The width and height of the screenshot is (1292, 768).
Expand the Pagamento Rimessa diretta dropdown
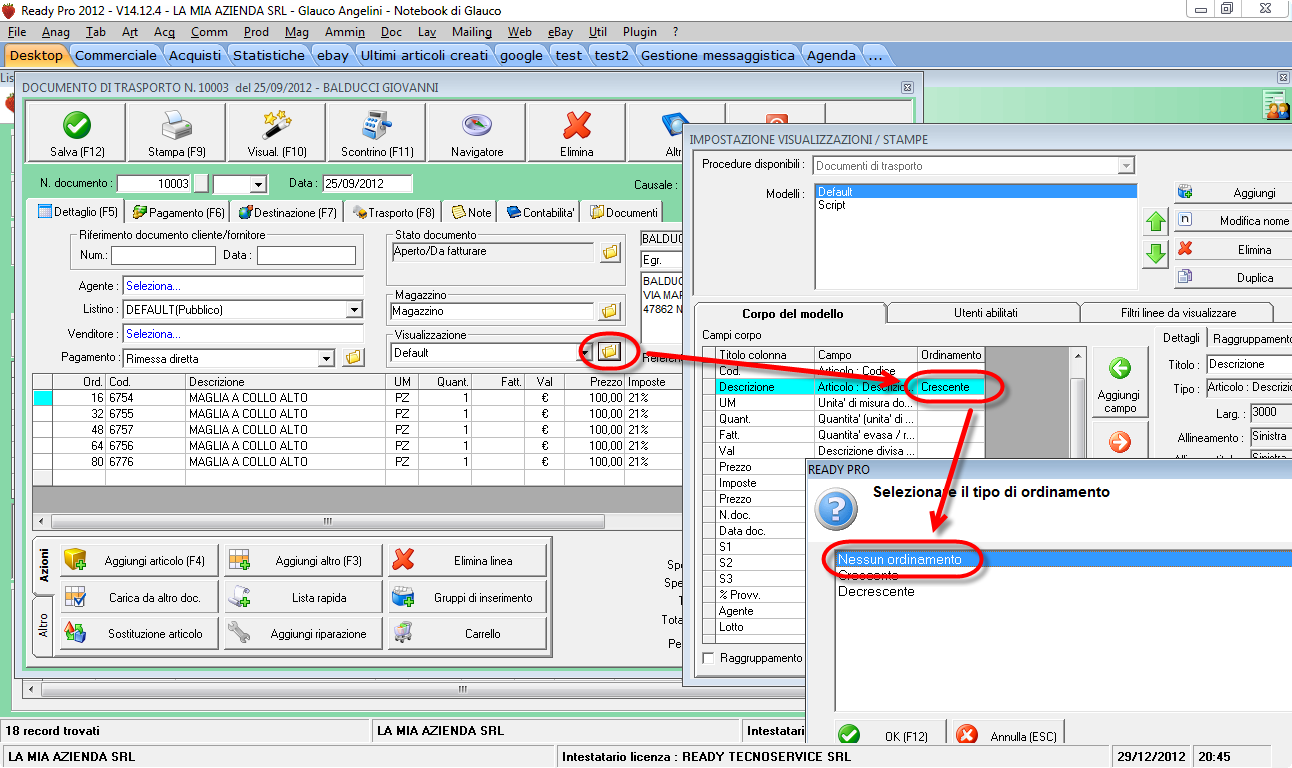326,358
